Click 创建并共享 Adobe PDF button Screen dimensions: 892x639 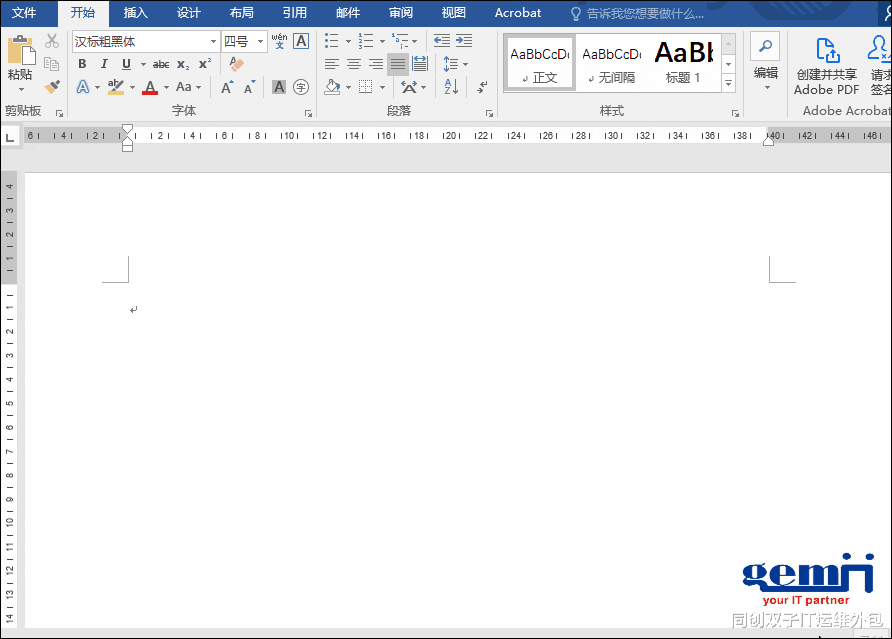(827, 66)
